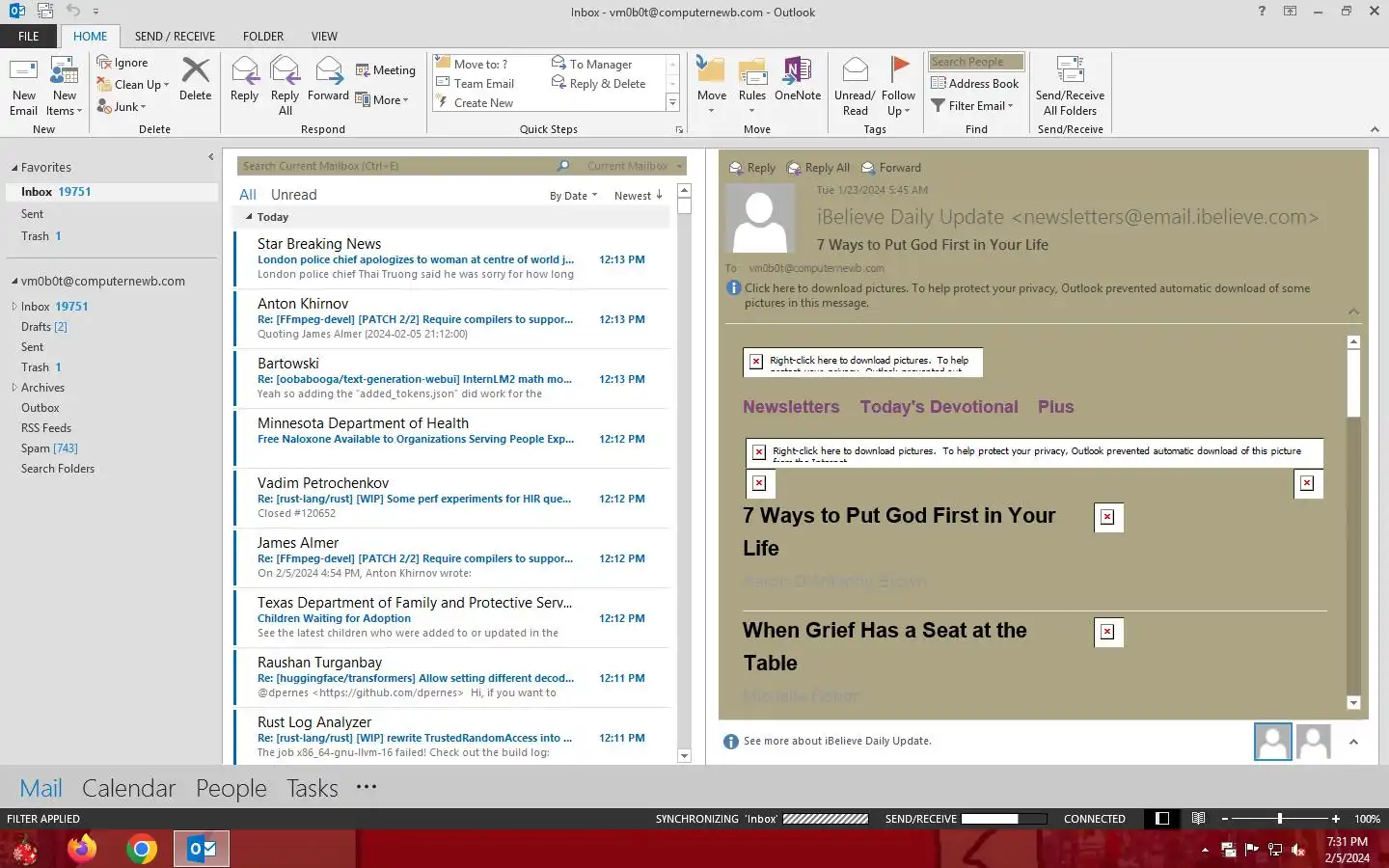Open the Current Mailbox scope dropdown

pos(635,166)
